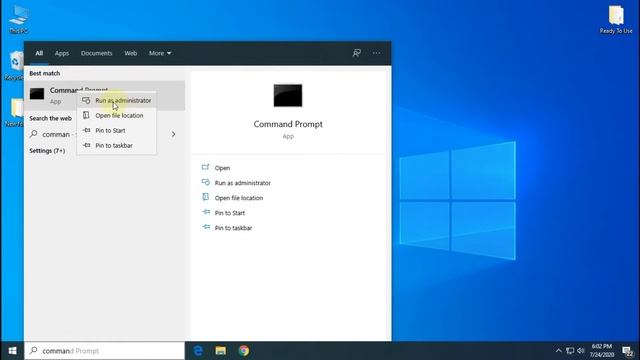Click the pin icon beside Pin to Start in context menu
Screen dimensions: 640x360
86,130
